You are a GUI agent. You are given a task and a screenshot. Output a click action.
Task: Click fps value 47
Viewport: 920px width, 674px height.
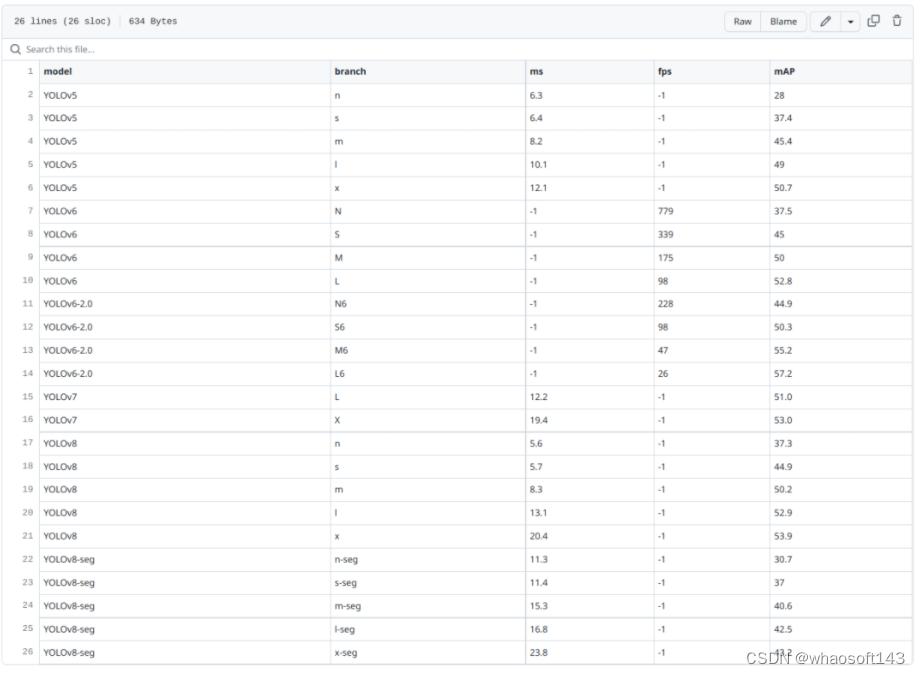pos(662,351)
